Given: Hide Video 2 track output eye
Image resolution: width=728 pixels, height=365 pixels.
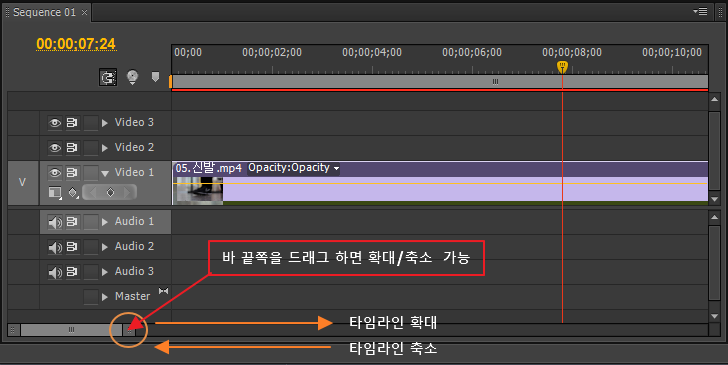Looking at the screenshot, I should point(55,148).
